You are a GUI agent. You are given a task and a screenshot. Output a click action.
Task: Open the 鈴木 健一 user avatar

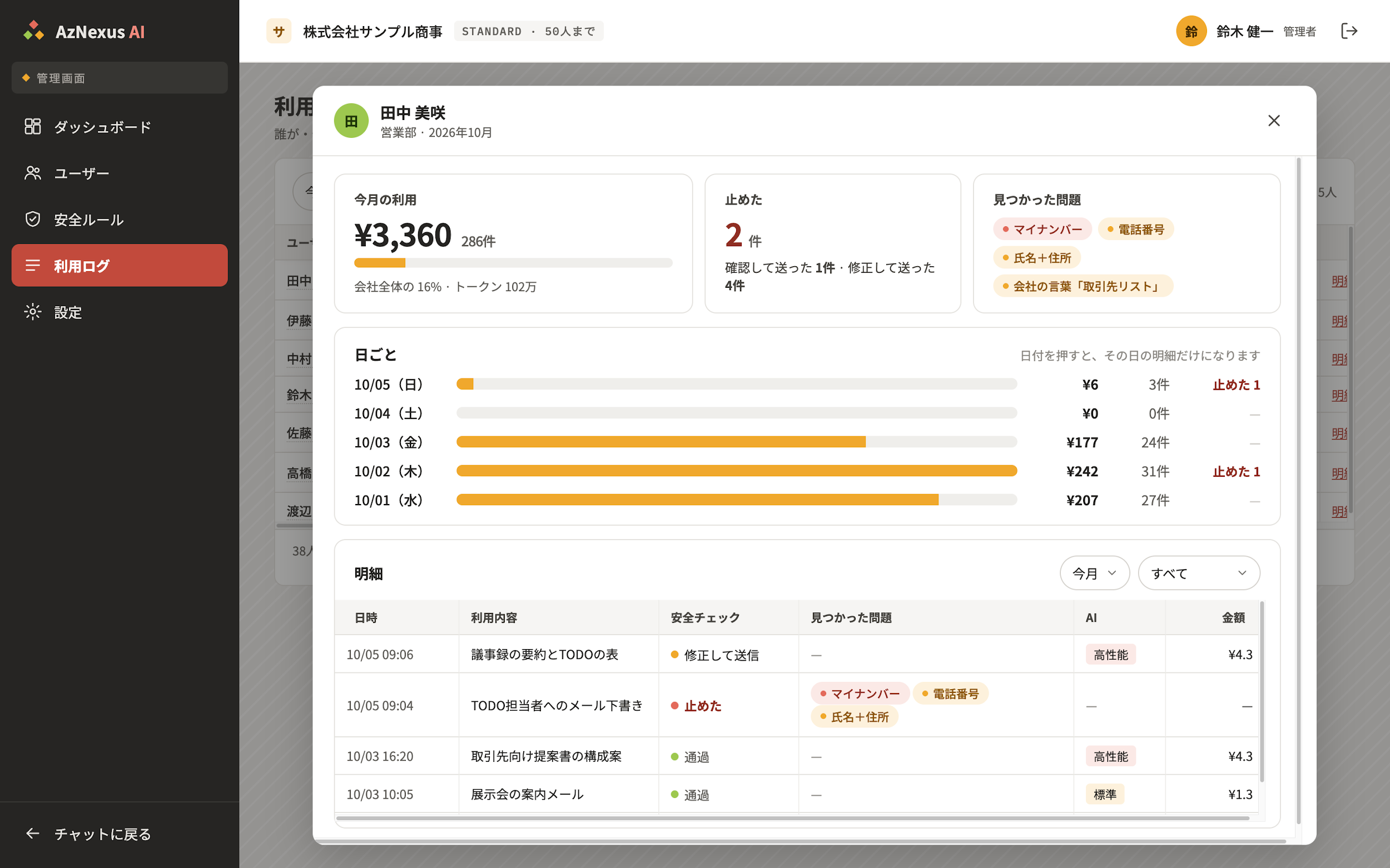point(1192,31)
